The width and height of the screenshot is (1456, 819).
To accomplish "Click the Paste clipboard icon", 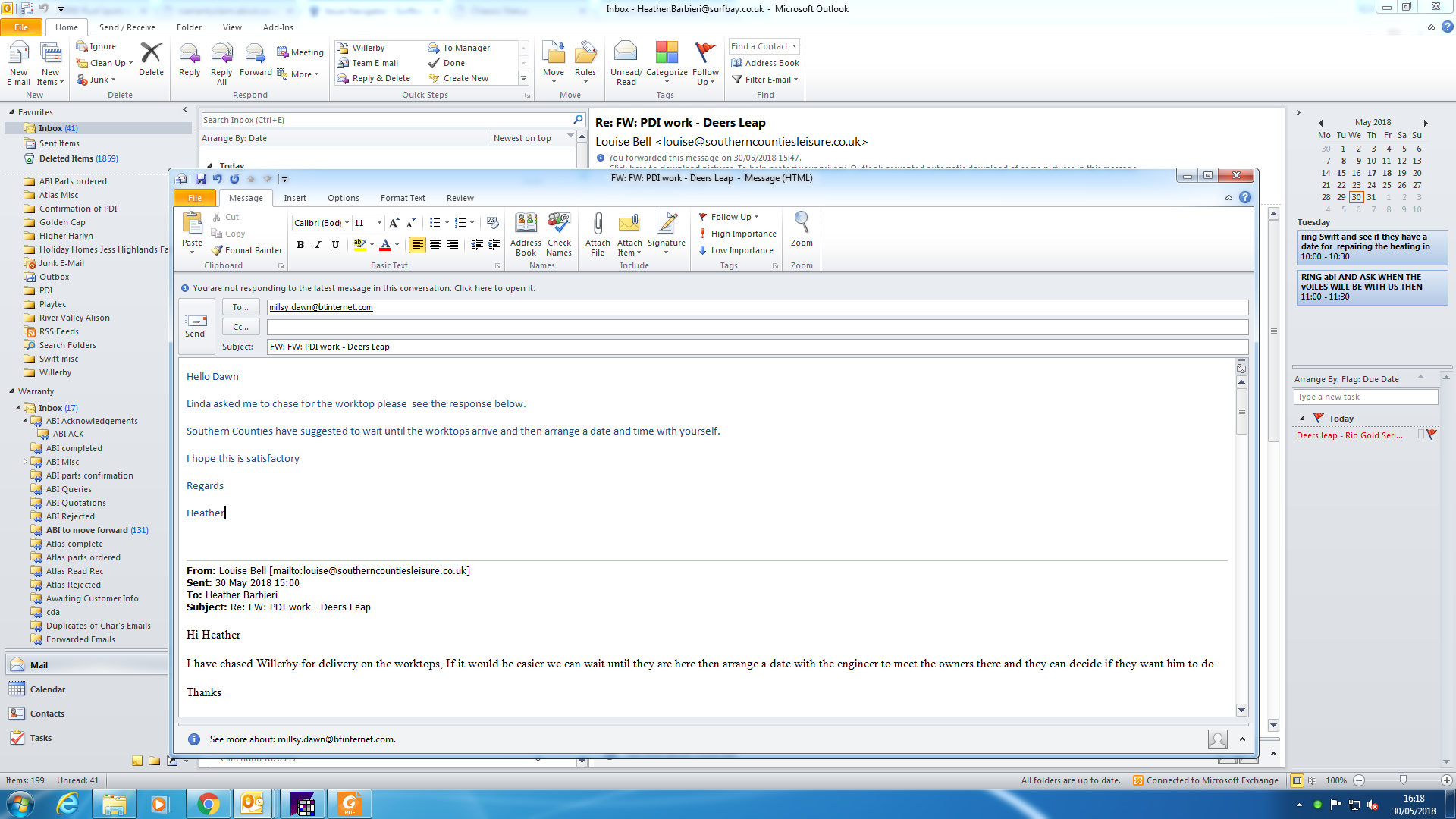I will click(192, 224).
